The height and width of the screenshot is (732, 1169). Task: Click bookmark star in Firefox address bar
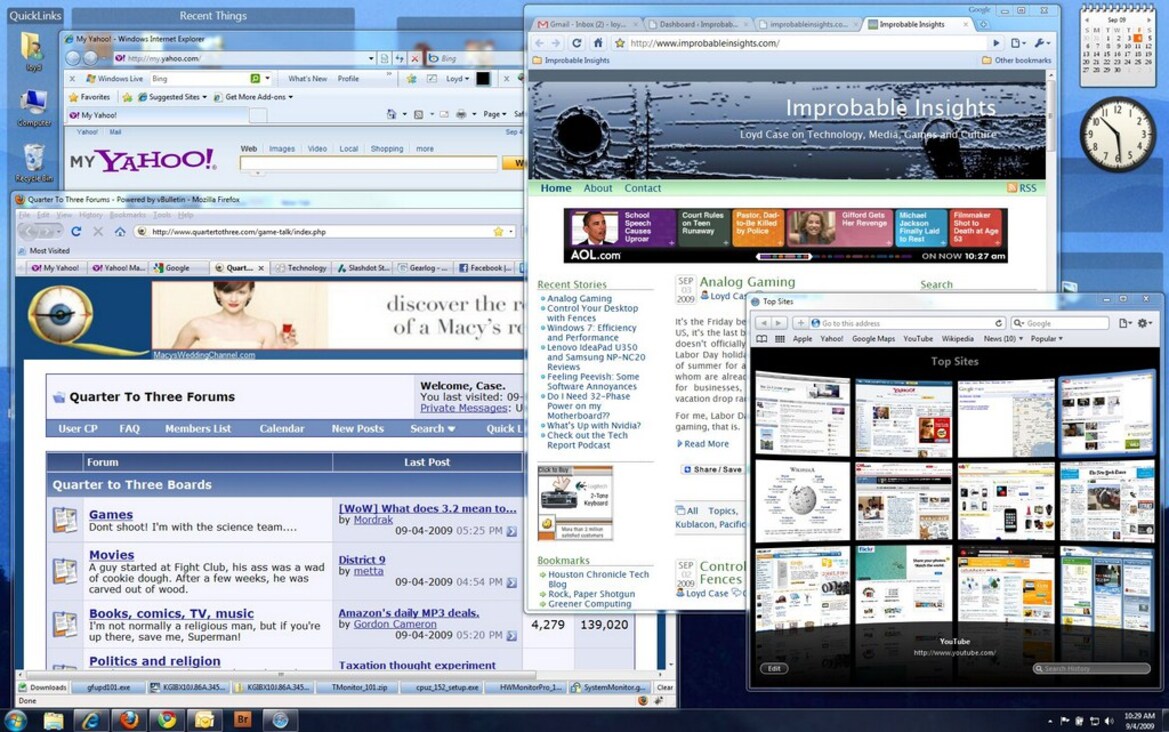tap(498, 232)
